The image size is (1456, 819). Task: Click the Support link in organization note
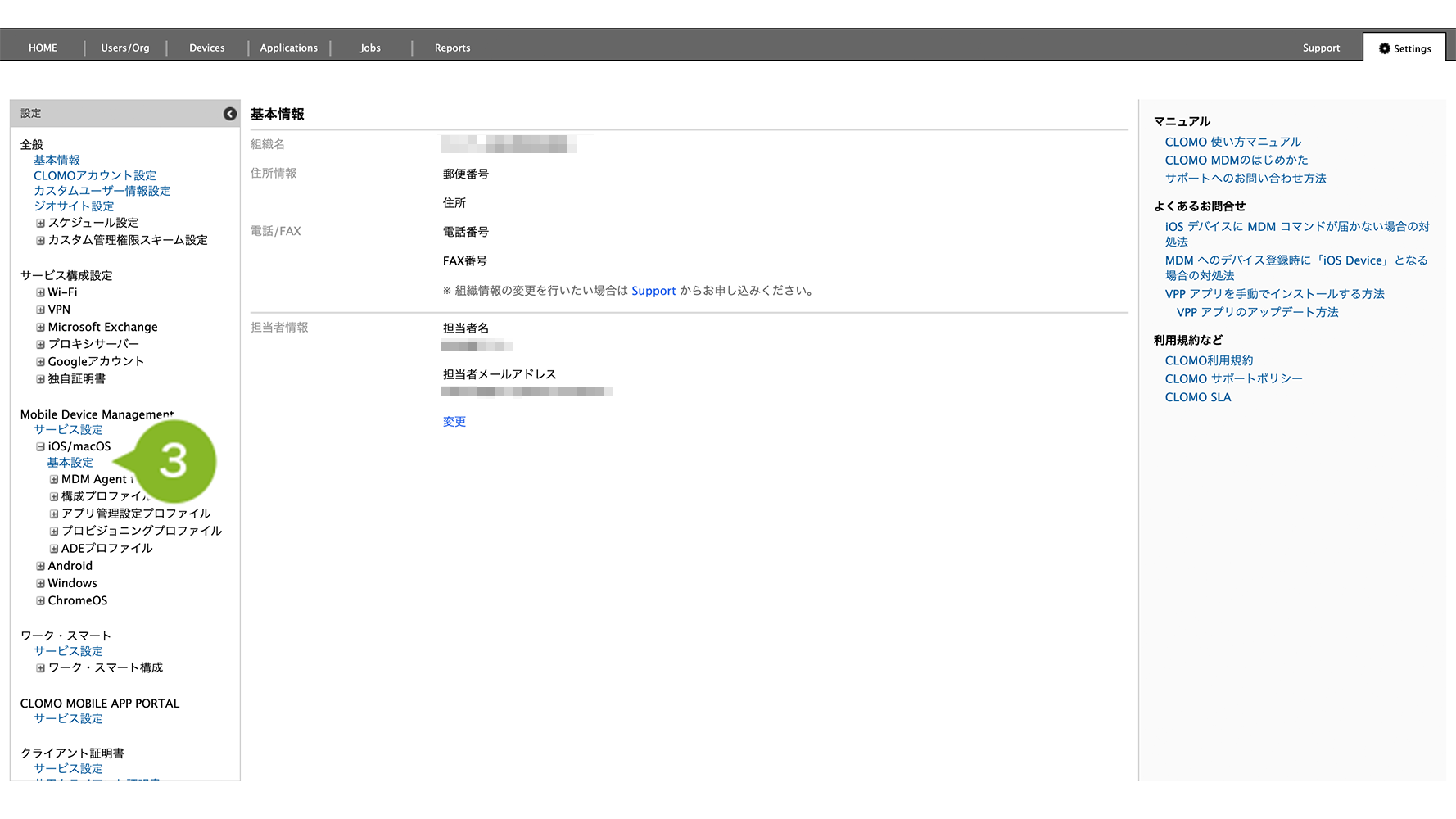click(653, 291)
